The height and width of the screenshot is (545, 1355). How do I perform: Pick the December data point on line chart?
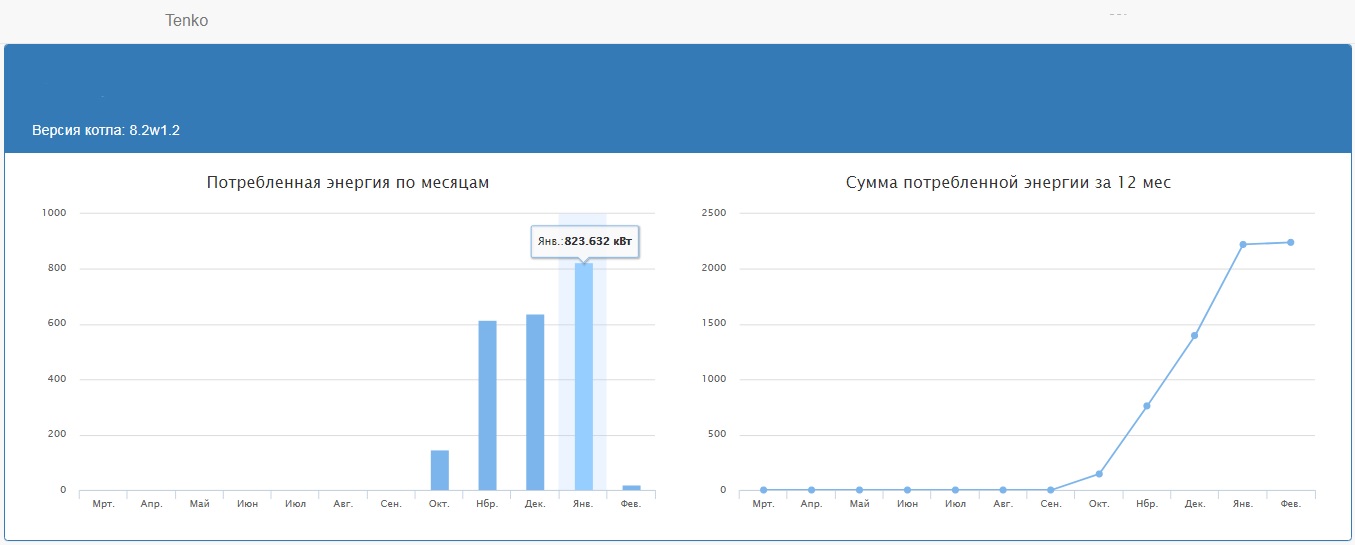1194,335
